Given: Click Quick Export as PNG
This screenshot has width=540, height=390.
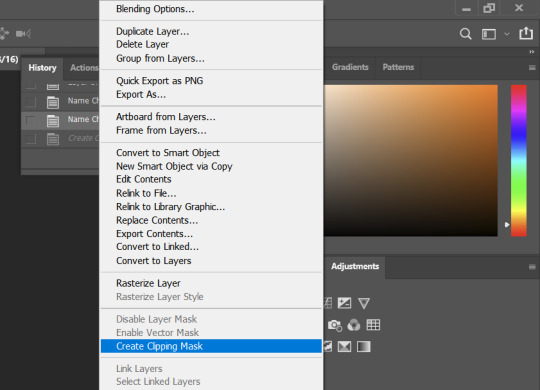Looking at the screenshot, I should tap(211, 81).
